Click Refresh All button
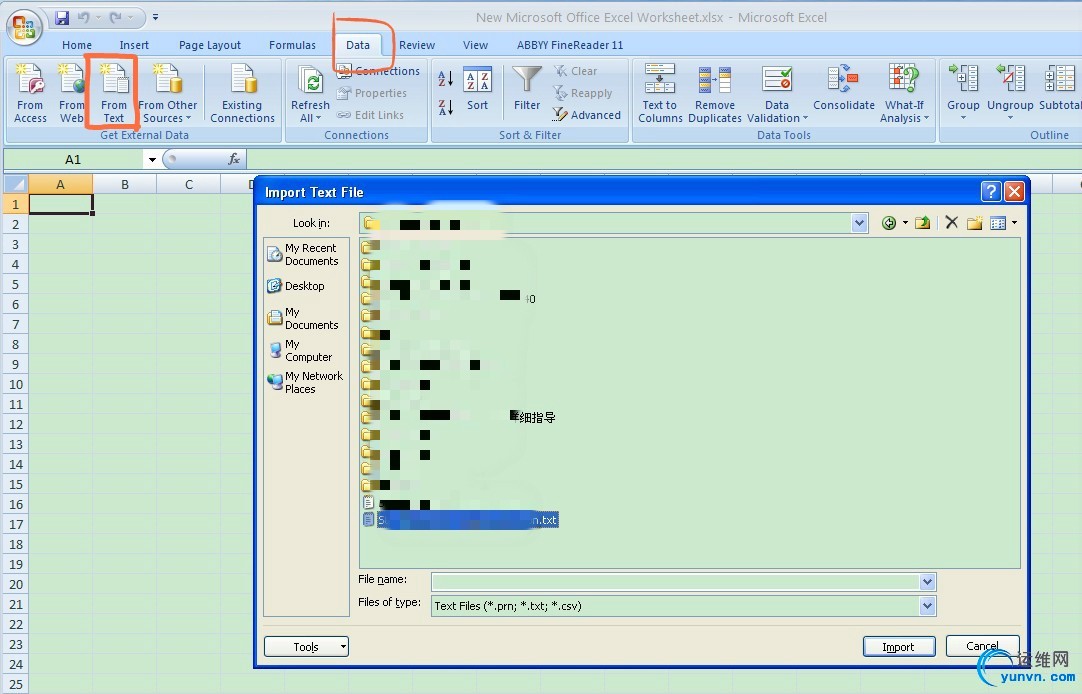Screen dimensions: 1082x694 310,93
